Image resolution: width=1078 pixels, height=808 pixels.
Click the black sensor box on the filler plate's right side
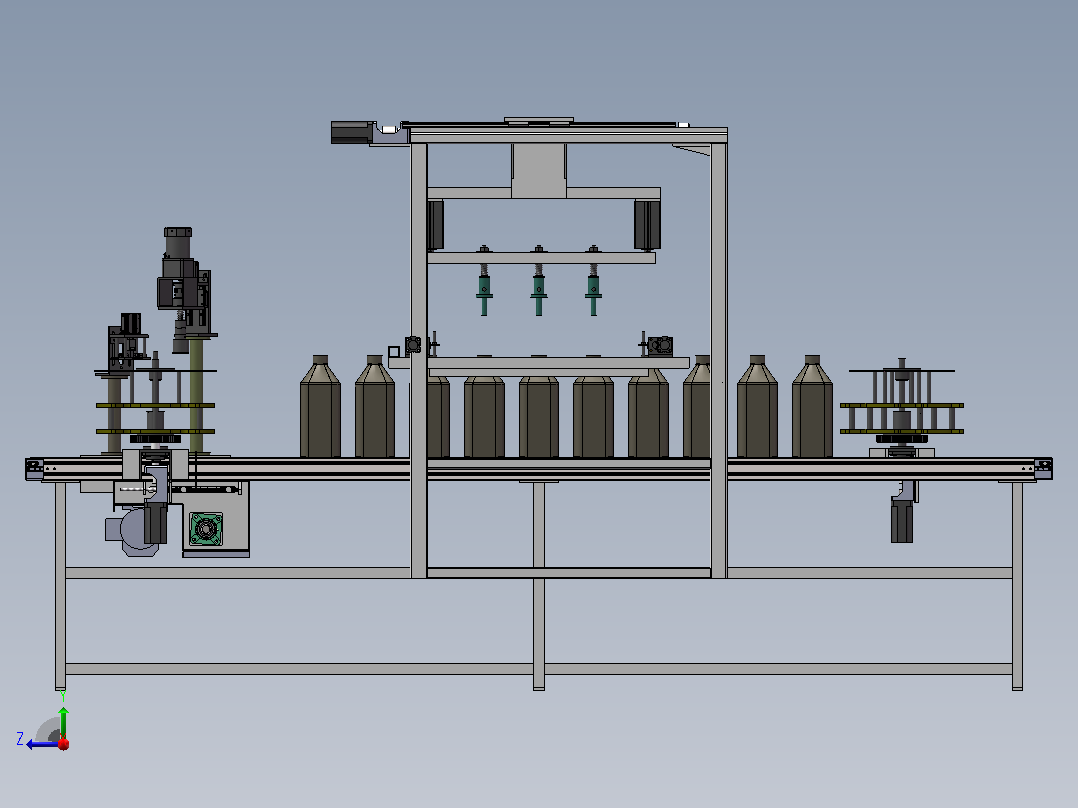click(660, 346)
